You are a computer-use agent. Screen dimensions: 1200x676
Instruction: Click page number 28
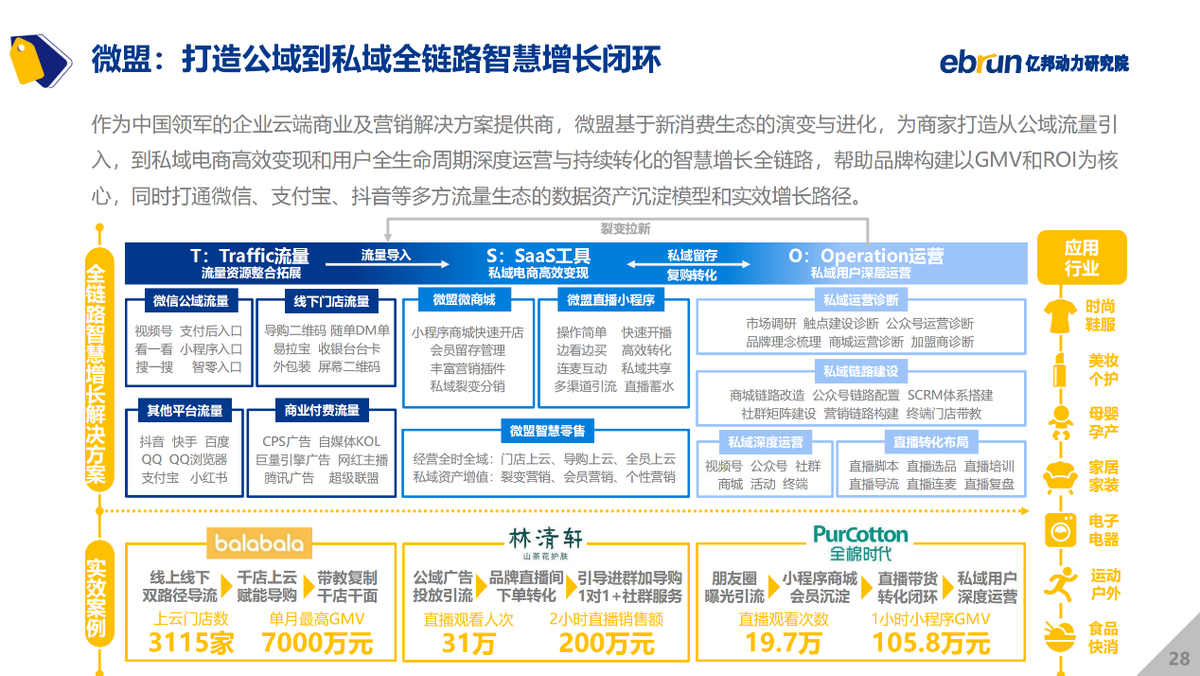click(x=1178, y=658)
